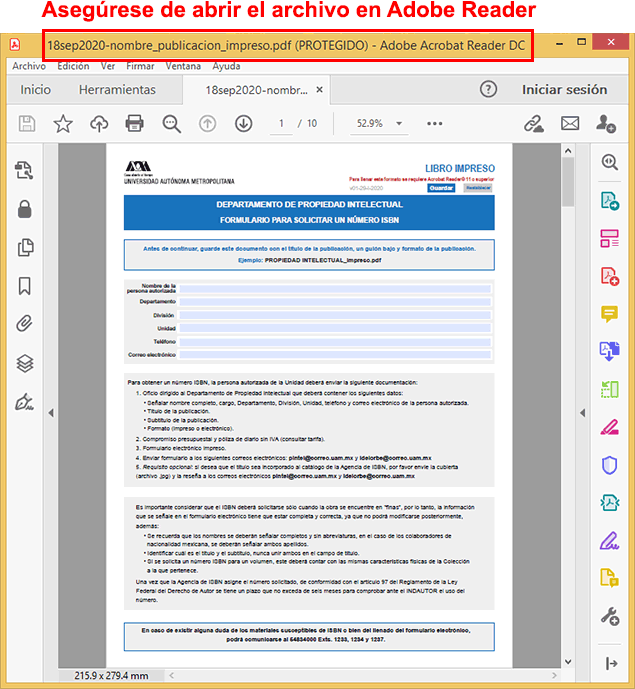Open the Archivo menu

[29, 66]
